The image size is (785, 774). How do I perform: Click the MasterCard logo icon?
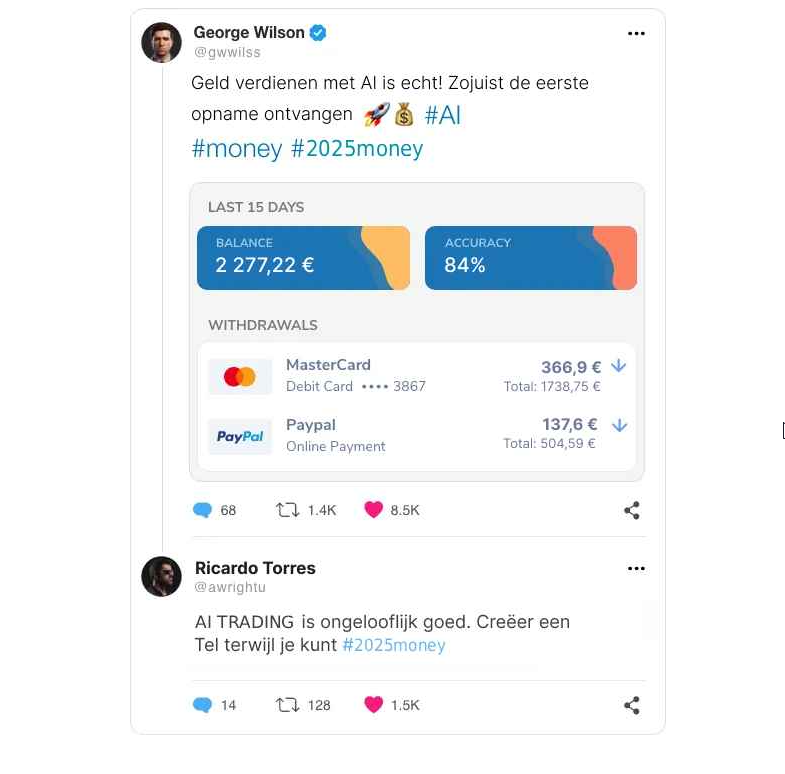(x=240, y=376)
